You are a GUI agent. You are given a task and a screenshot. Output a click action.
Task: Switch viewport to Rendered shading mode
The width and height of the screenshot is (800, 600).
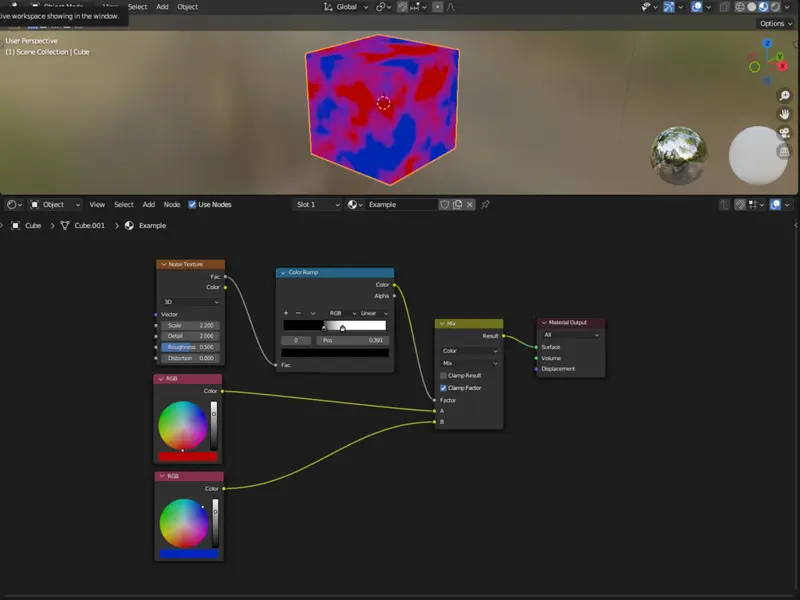tap(775, 7)
